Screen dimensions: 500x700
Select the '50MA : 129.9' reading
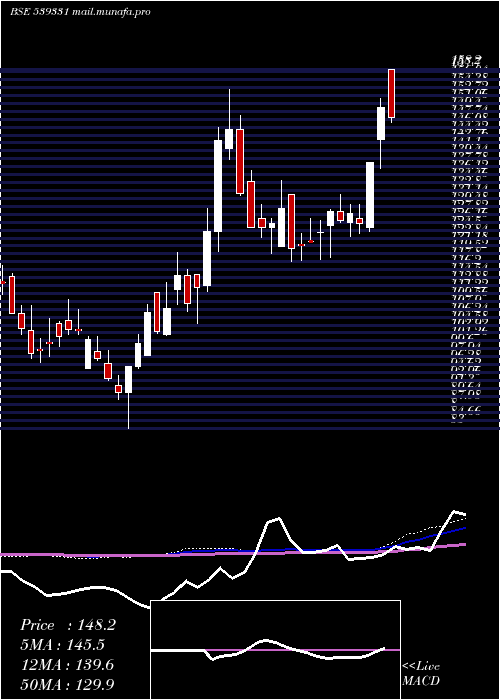(67, 684)
